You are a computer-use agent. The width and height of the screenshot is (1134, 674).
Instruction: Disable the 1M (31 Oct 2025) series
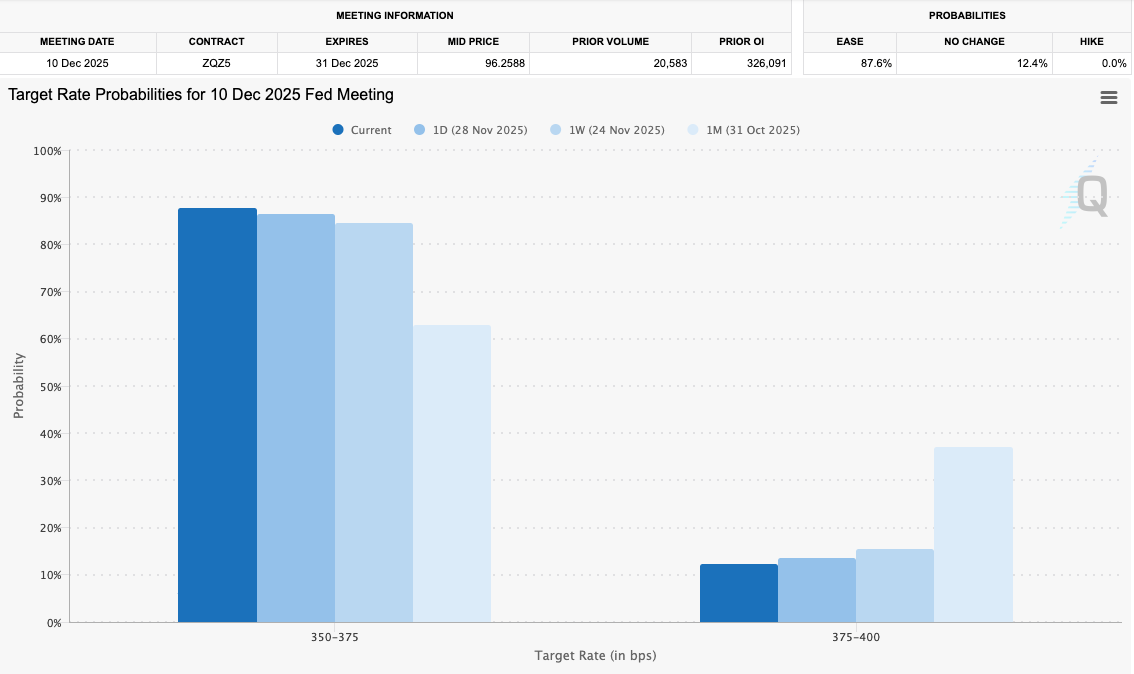(x=743, y=130)
